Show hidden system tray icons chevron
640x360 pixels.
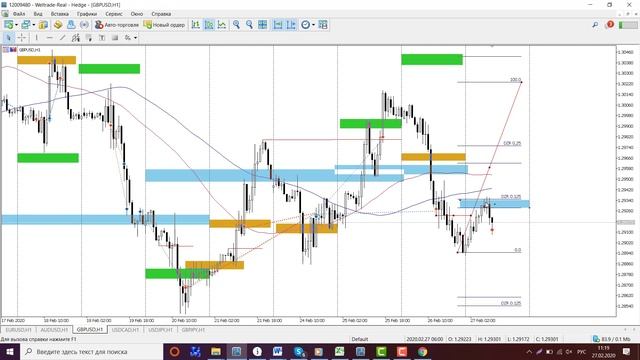click(529, 351)
